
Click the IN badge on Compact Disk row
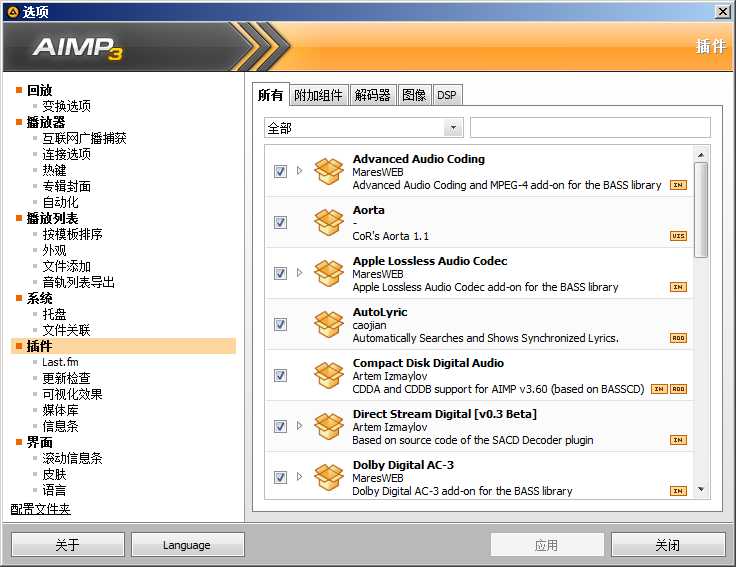click(x=659, y=389)
